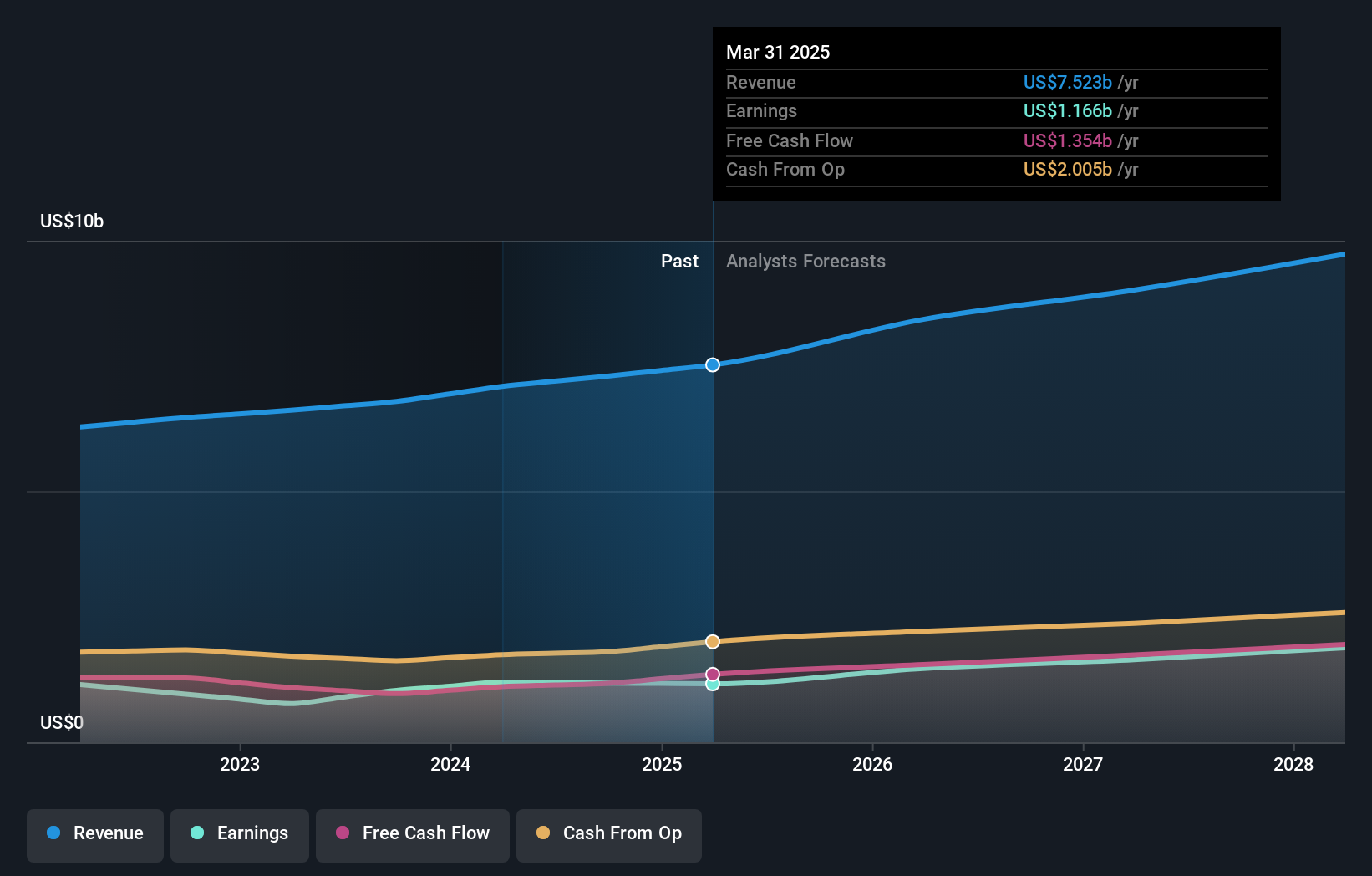
Task: Select the Cash From Op marker at Mar 2025
Action: [x=712, y=641]
